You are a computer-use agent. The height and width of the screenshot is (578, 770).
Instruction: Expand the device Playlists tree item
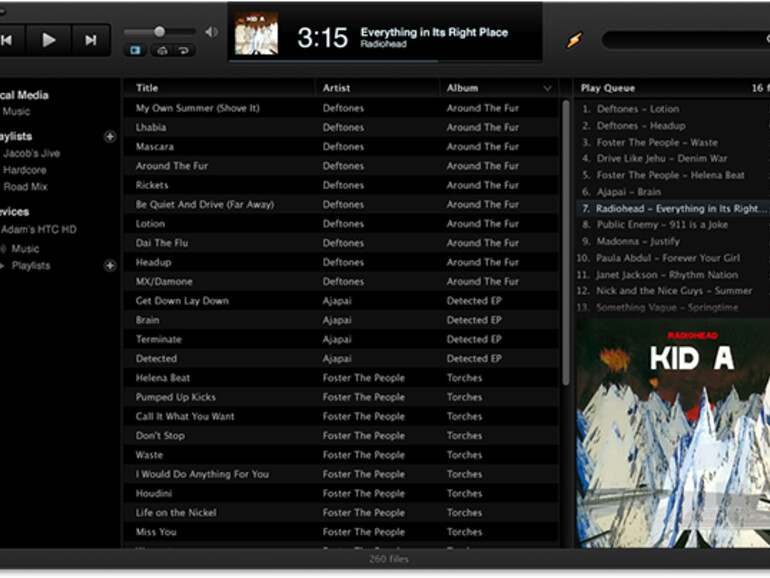[2, 266]
